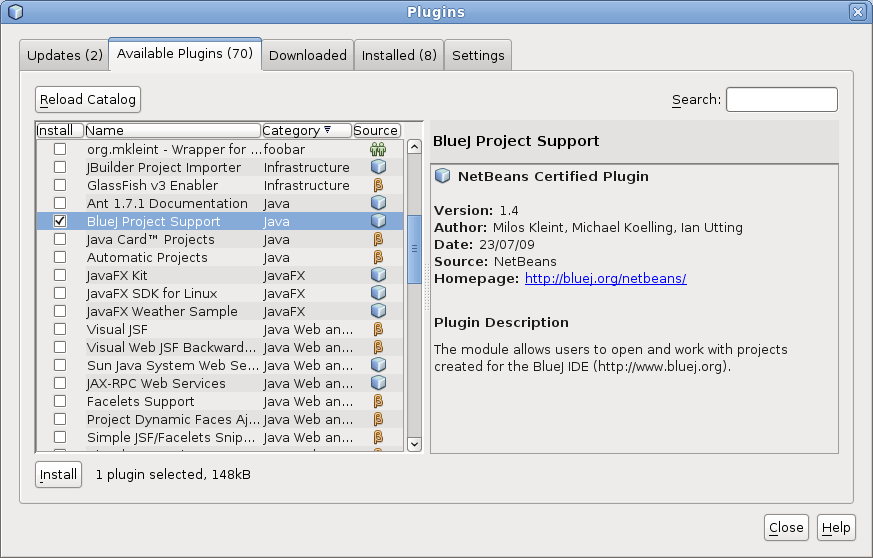The image size is (873, 558).
Task: Switch to the Updates (2) tab
Action: tap(65, 55)
